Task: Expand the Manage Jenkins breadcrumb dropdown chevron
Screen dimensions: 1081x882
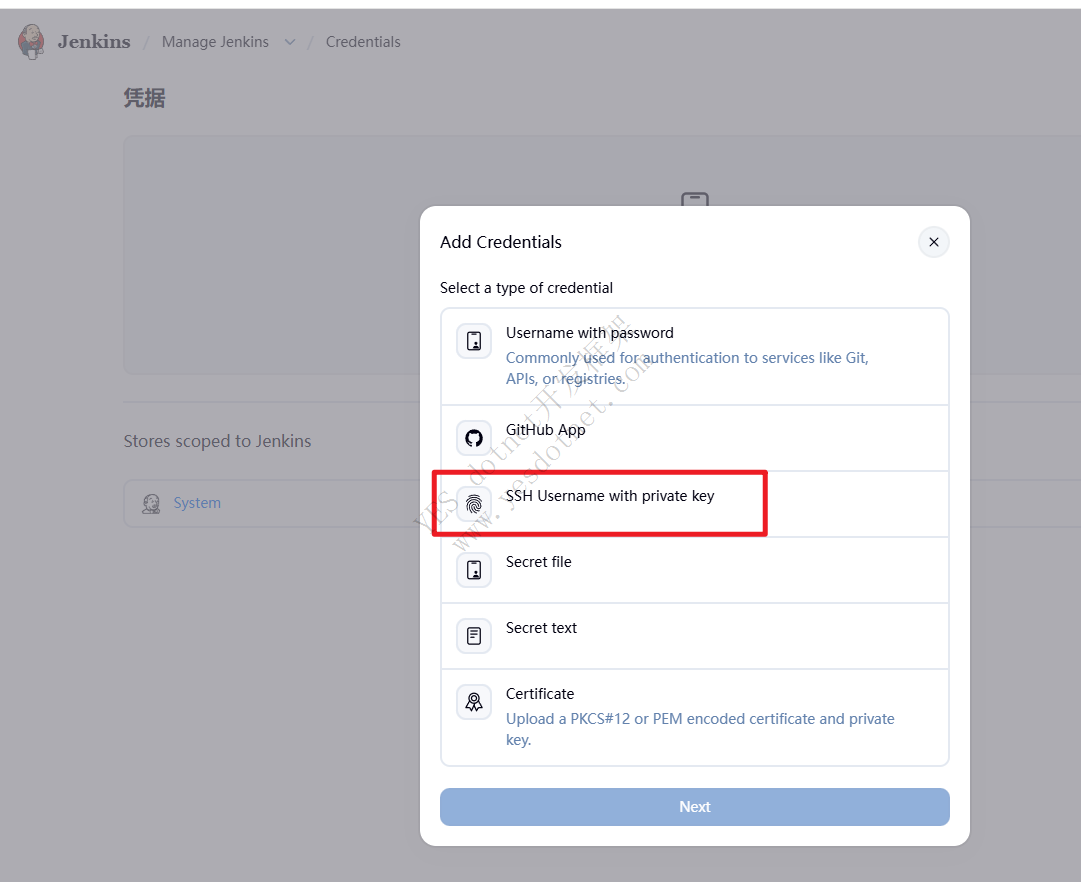Action: point(290,42)
